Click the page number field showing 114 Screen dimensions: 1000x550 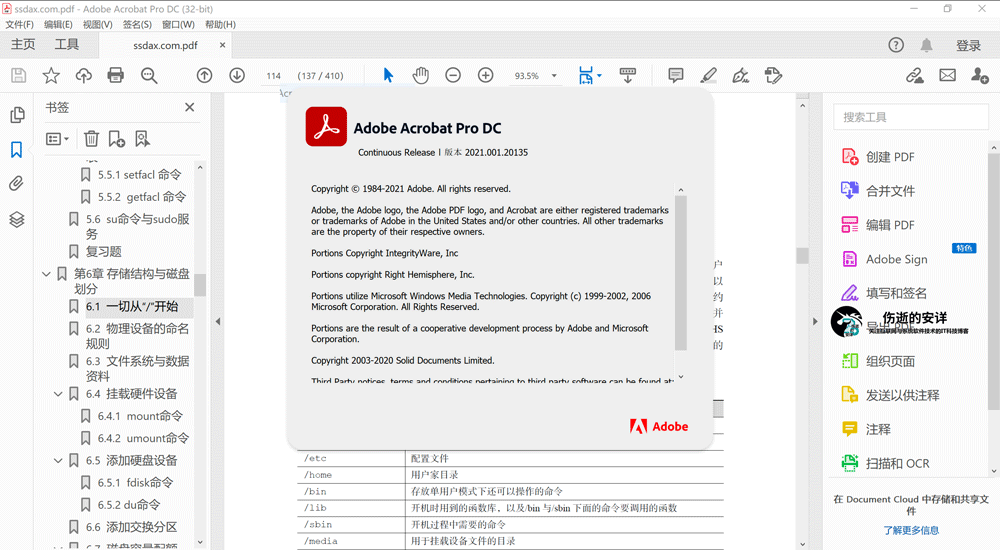(274, 75)
